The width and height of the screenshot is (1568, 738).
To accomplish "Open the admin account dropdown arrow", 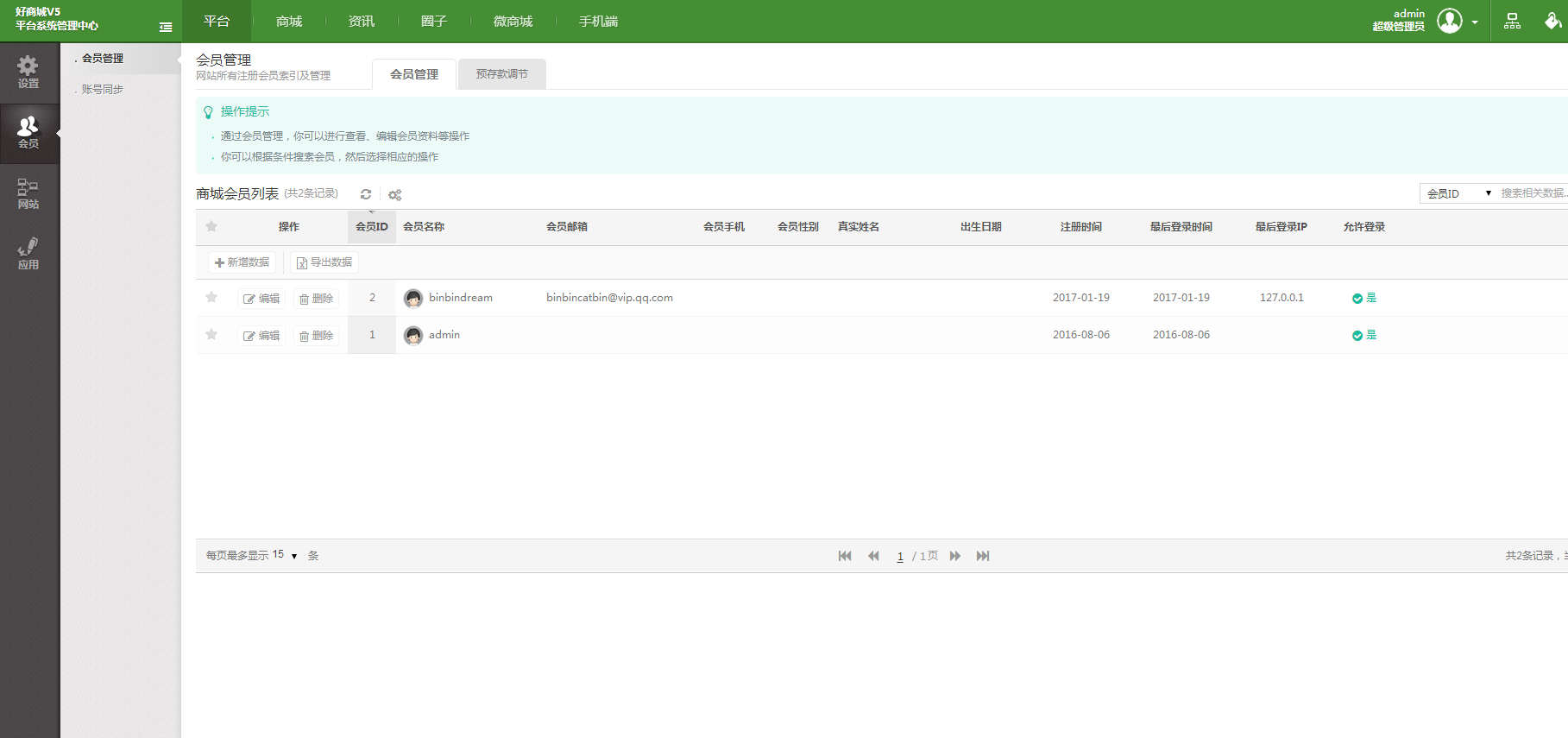I will 1475,22.
